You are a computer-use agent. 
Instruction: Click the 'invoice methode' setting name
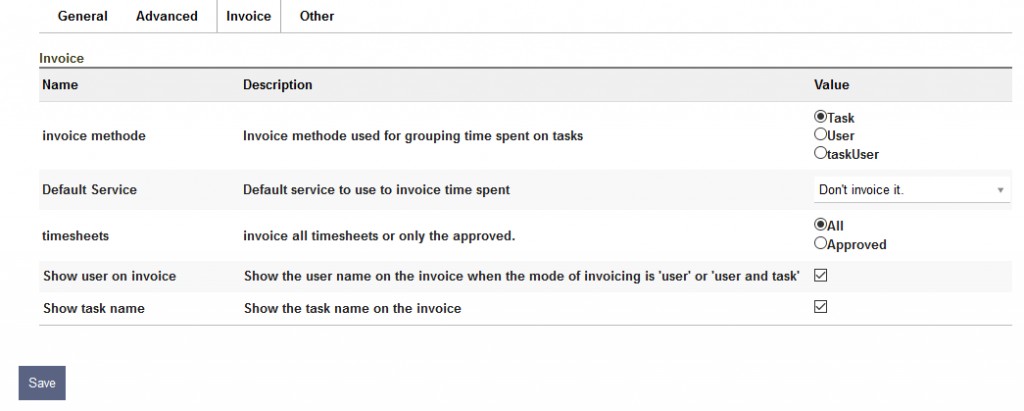click(94, 136)
